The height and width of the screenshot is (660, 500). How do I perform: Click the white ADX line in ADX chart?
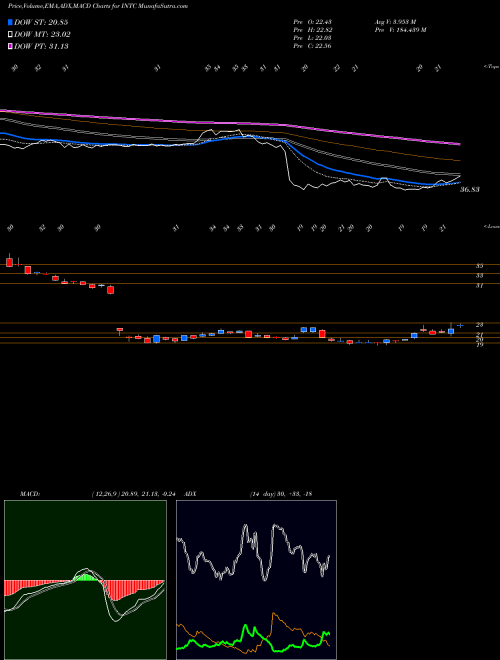(253, 551)
